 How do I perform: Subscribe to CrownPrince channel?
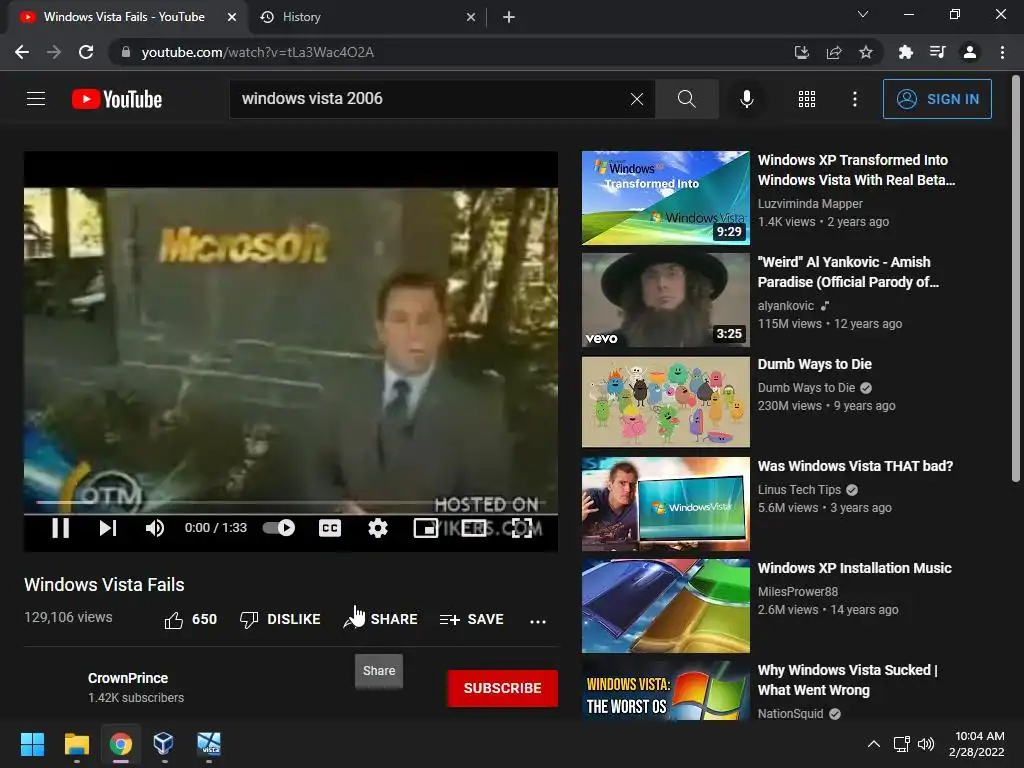(x=502, y=688)
